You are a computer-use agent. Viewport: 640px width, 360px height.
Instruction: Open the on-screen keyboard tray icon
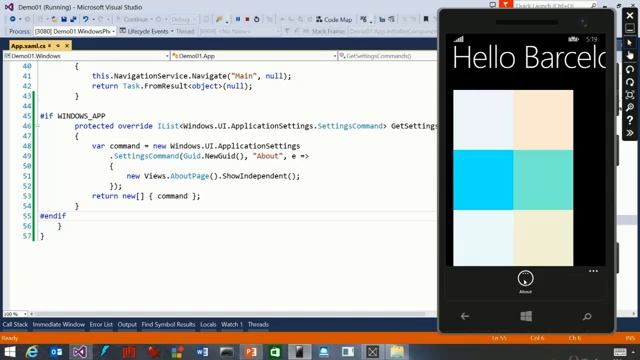(620, 352)
